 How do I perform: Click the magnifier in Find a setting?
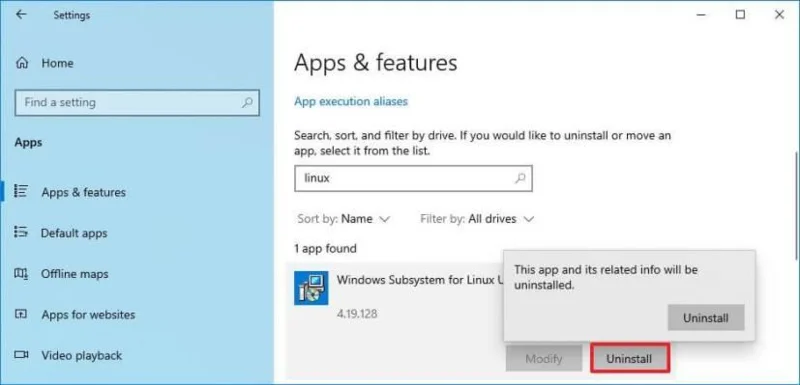click(x=247, y=102)
